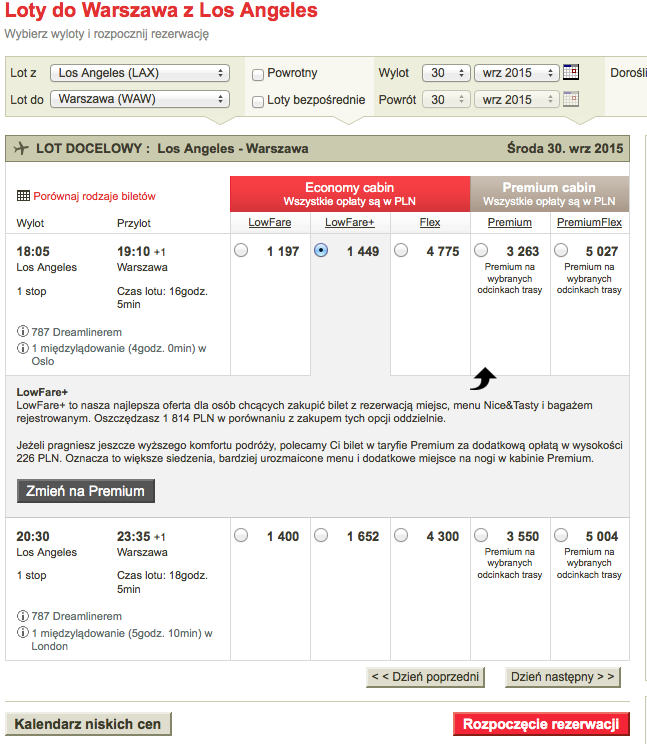Click the PremiumFlex column header link
This screenshot has height=744, width=647.
tap(589, 222)
